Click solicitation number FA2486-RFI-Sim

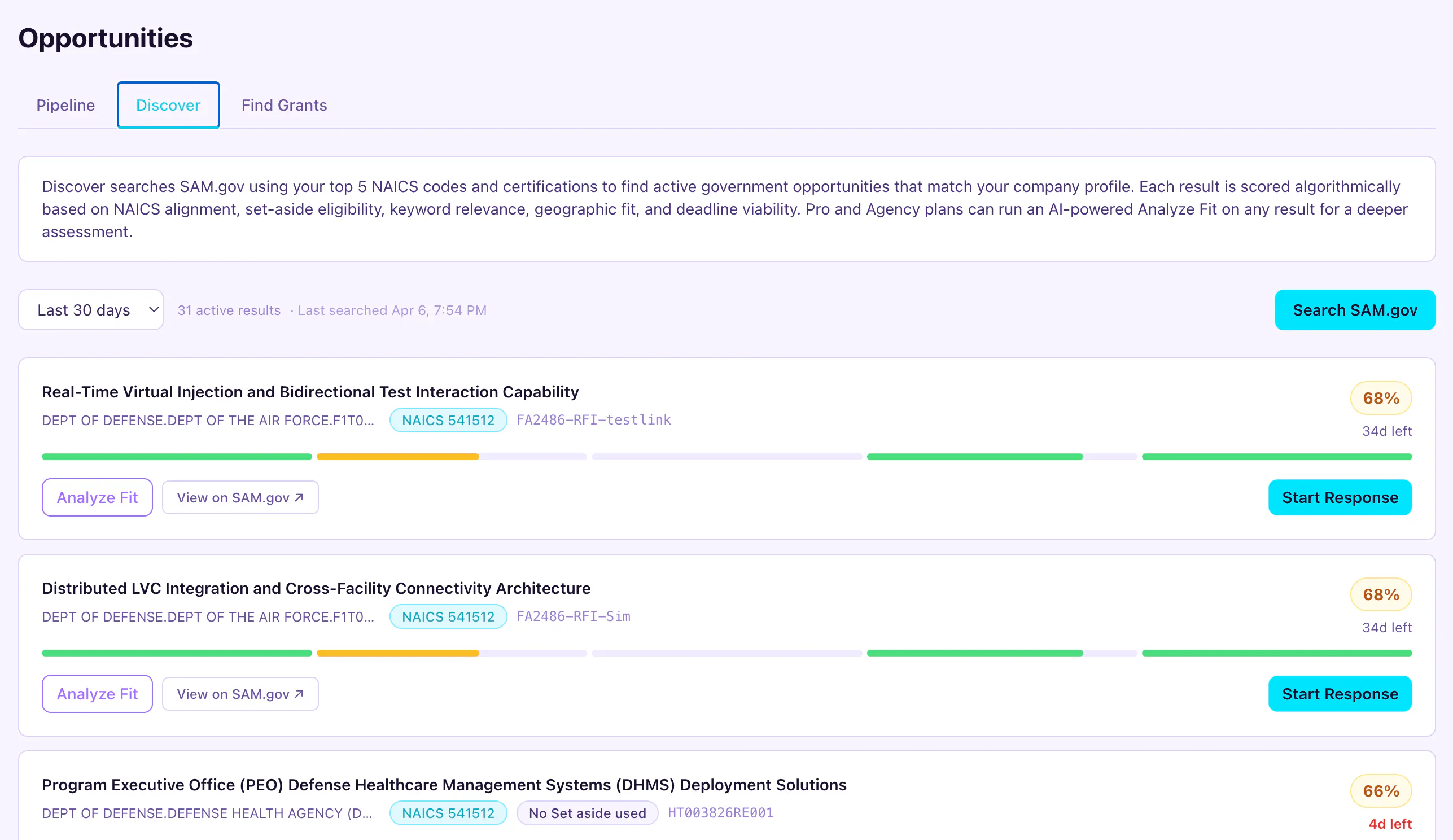573,616
